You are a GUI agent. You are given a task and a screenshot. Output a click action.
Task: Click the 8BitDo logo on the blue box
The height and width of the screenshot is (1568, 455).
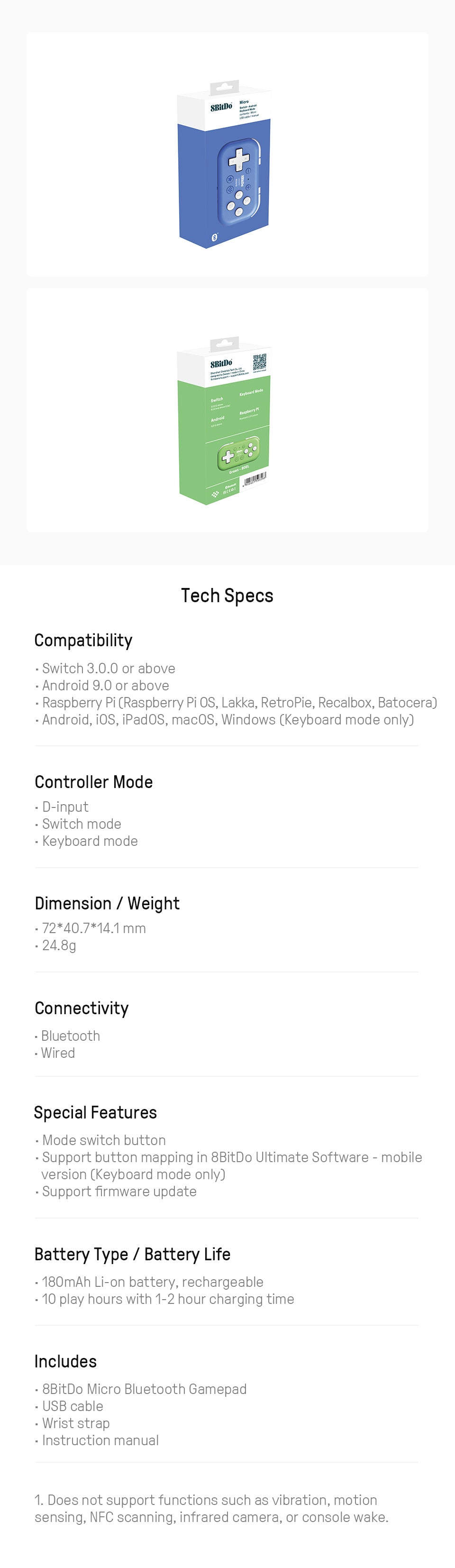(x=221, y=107)
